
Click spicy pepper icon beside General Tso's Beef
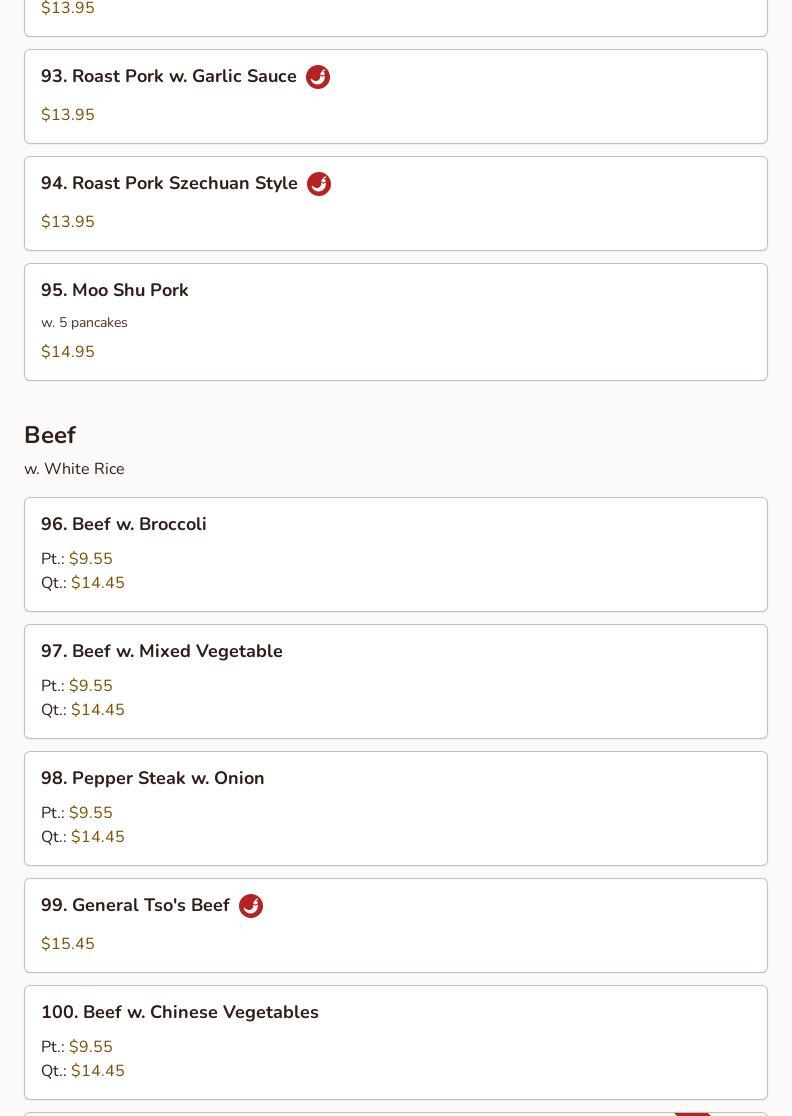[250, 906]
